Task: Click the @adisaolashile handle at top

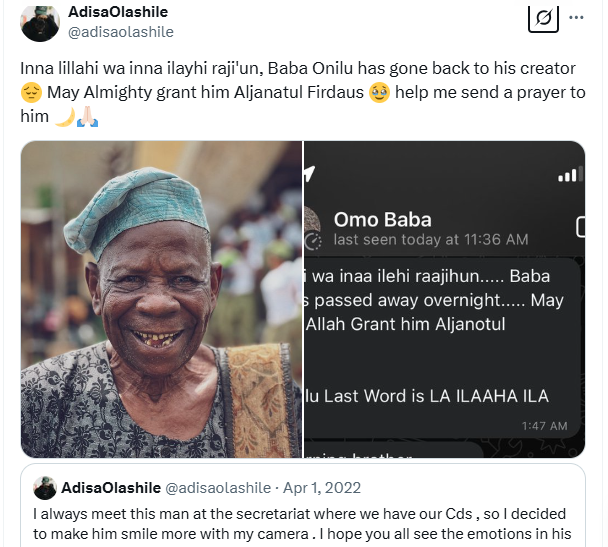Action: pyautogui.click(x=120, y=32)
